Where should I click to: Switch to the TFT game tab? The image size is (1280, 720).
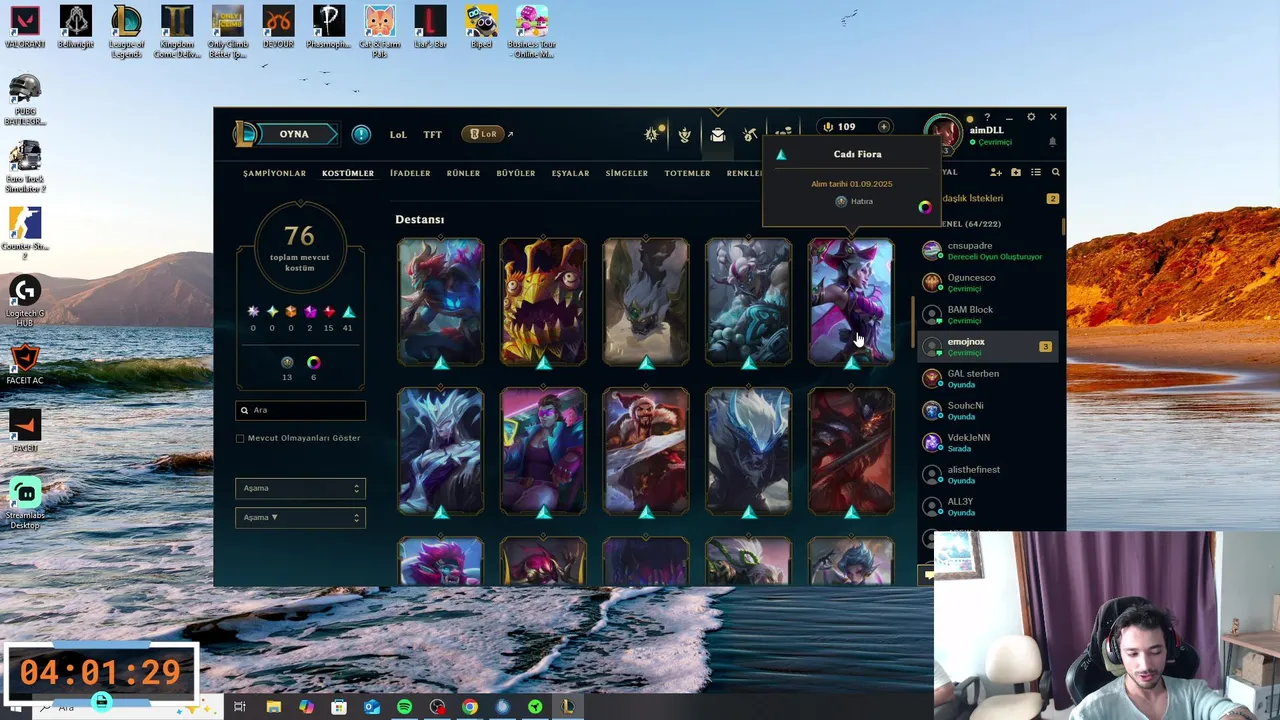(432, 134)
